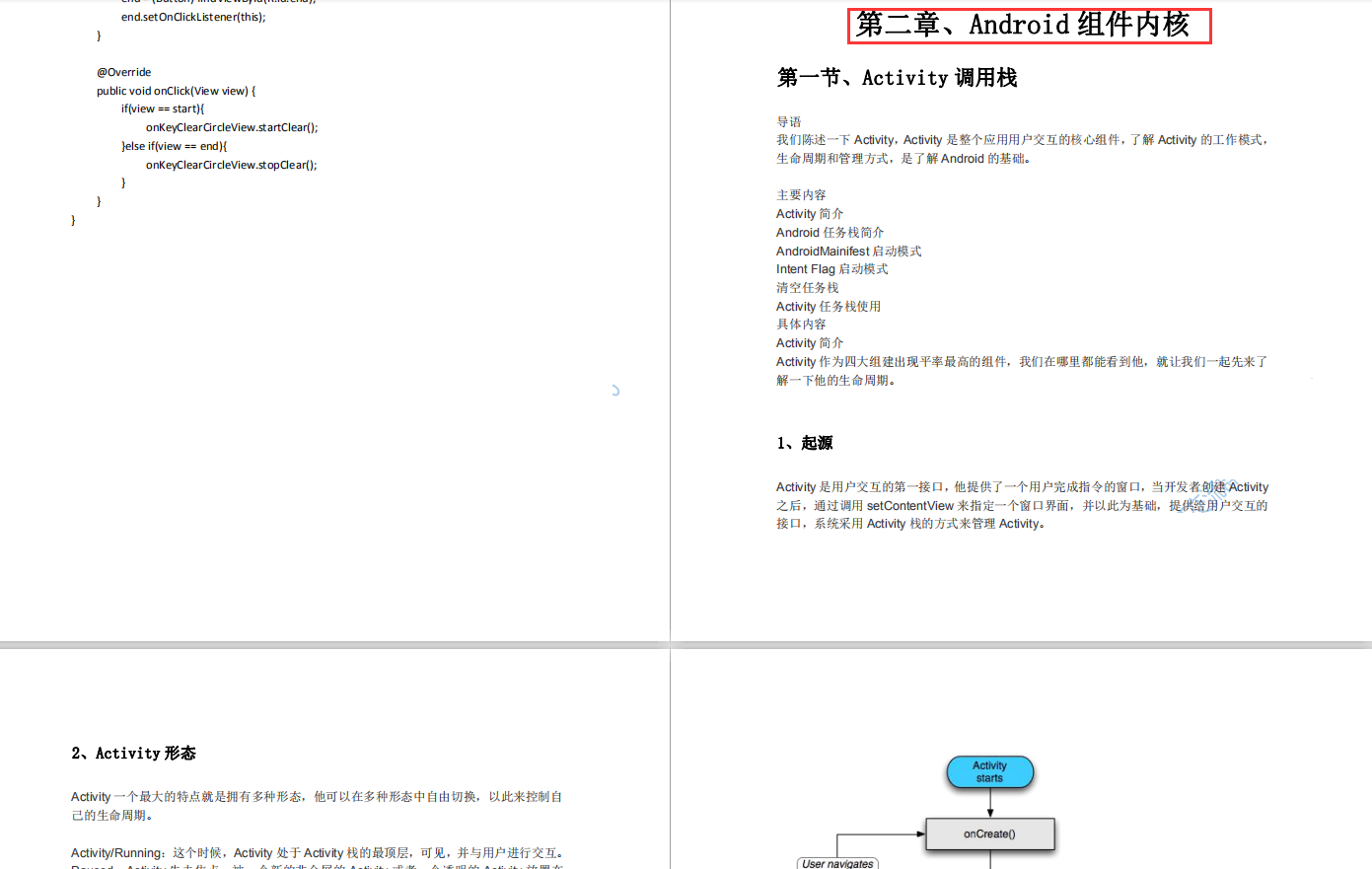
Task: Select the "onCreate()" flowchart box
Action: pos(989,833)
